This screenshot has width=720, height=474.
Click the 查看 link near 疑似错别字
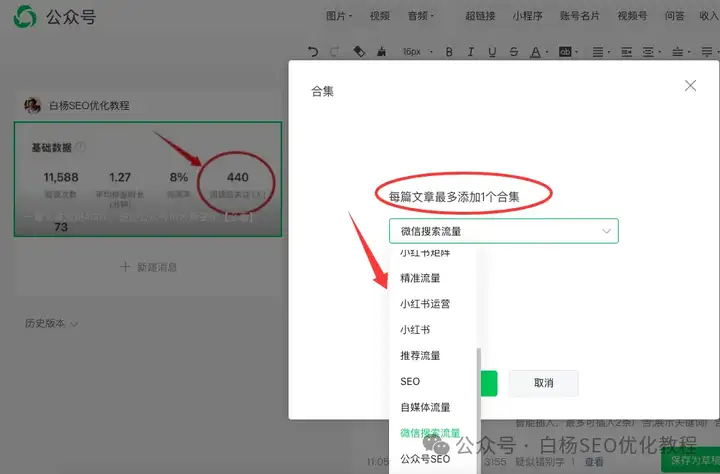594,462
